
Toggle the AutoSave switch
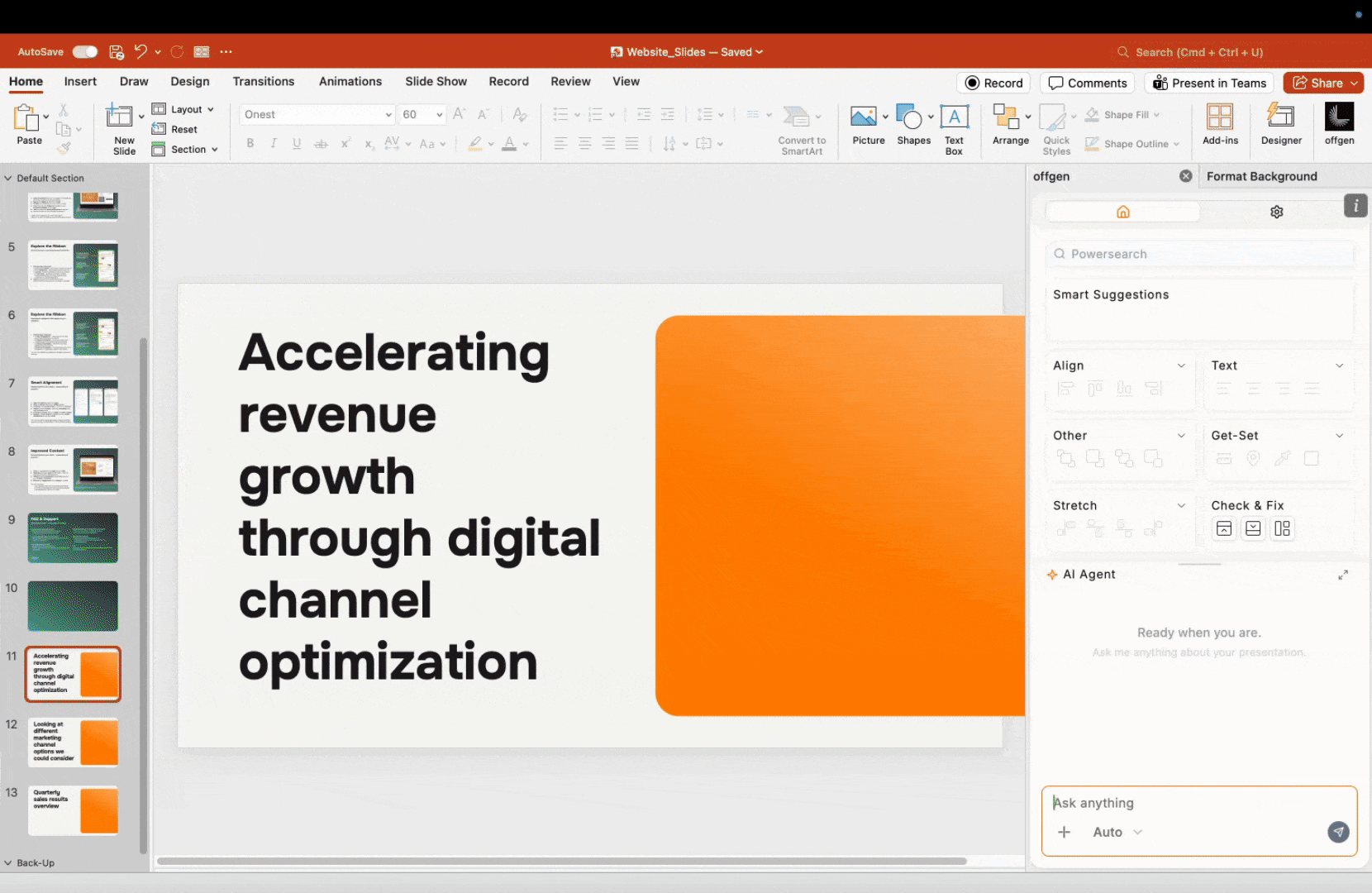point(84,52)
